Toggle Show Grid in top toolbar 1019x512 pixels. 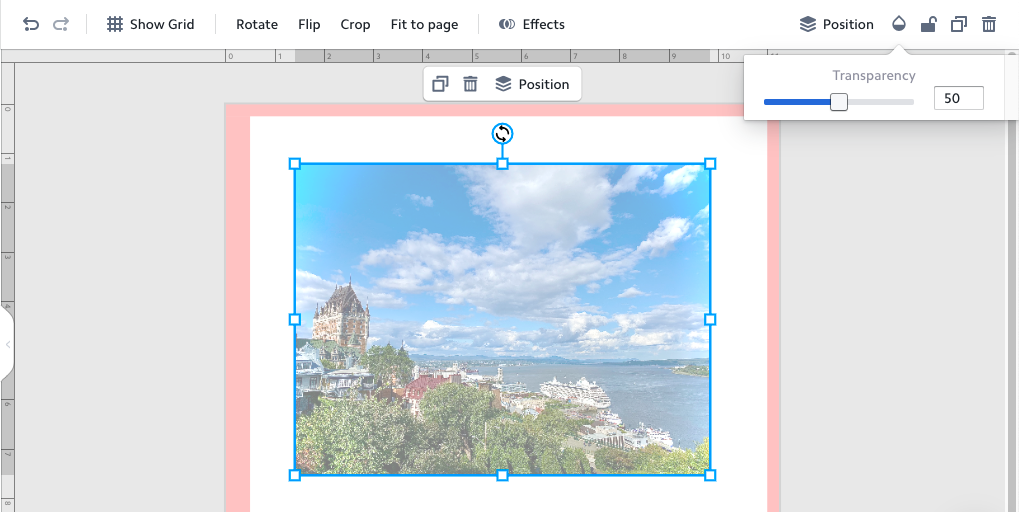151,25
